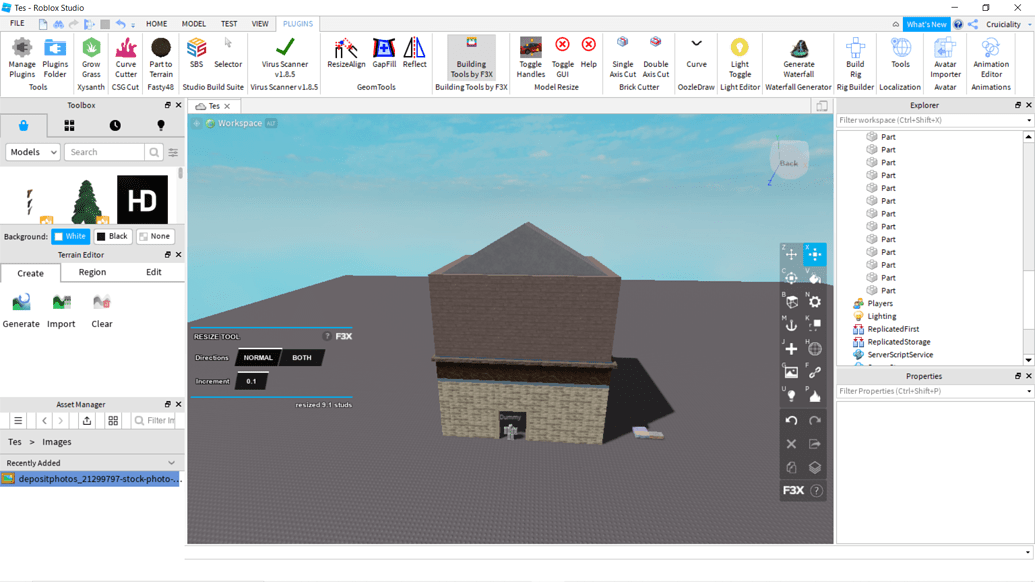Screen dimensions: 1035x582
Task: Set resize Directions to Both
Action: tap(302, 358)
